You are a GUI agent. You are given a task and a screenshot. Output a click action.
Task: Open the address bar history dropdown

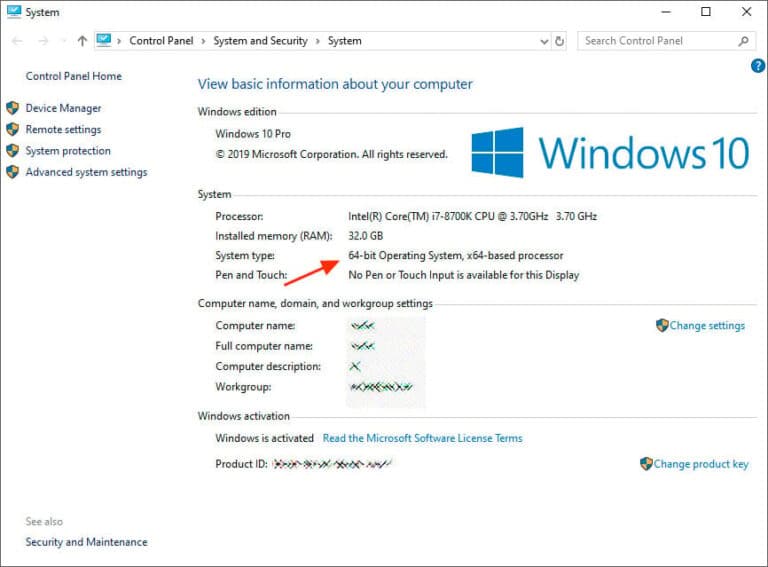coord(543,41)
